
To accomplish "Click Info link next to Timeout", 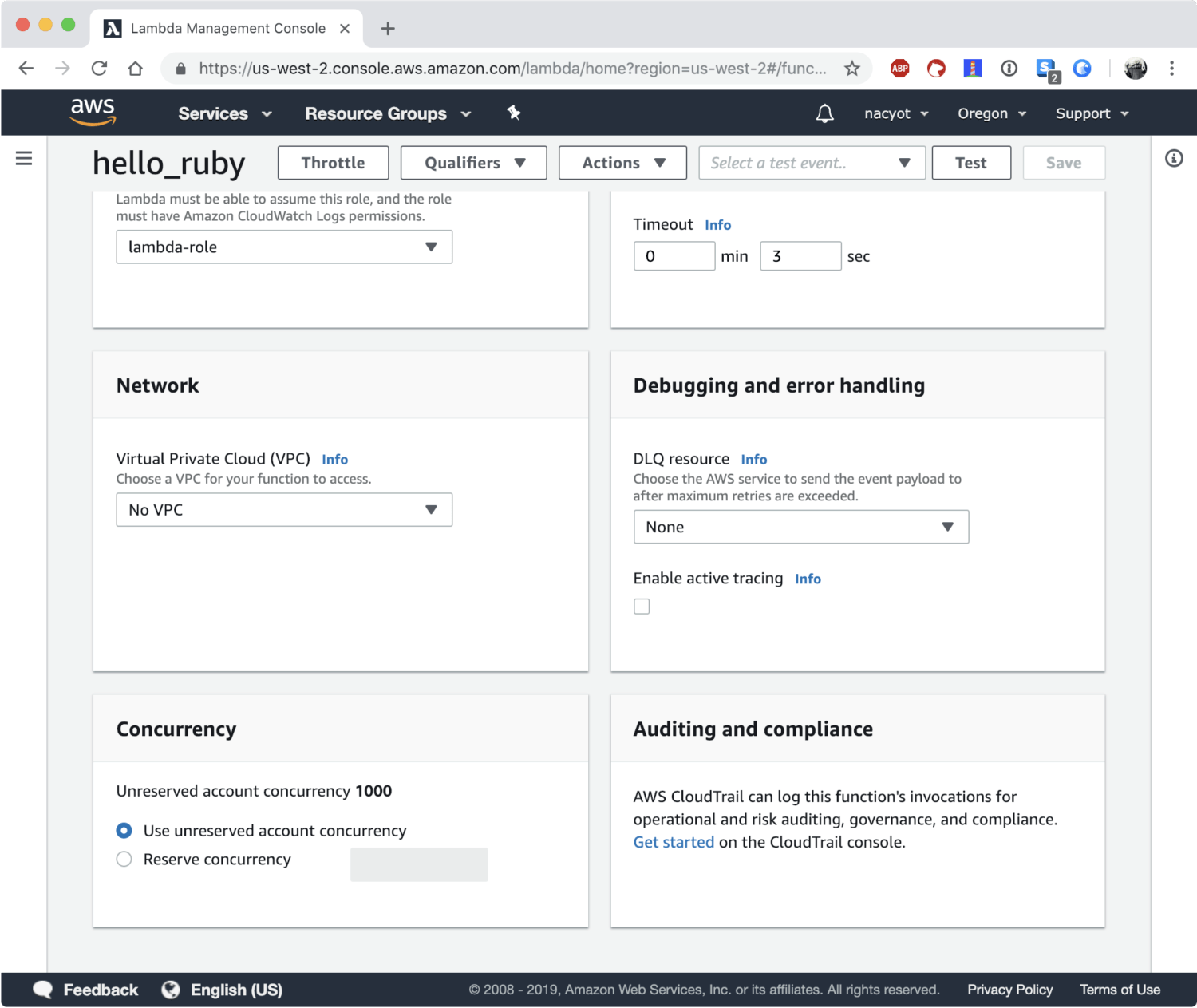I will click(717, 225).
